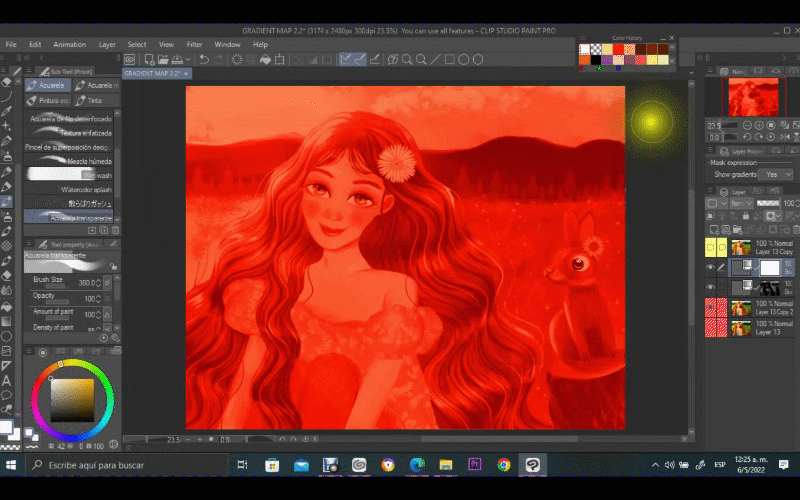Select the Eraser tool
This screenshot has width=800, height=500.
pyautogui.click(x=7, y=274)
